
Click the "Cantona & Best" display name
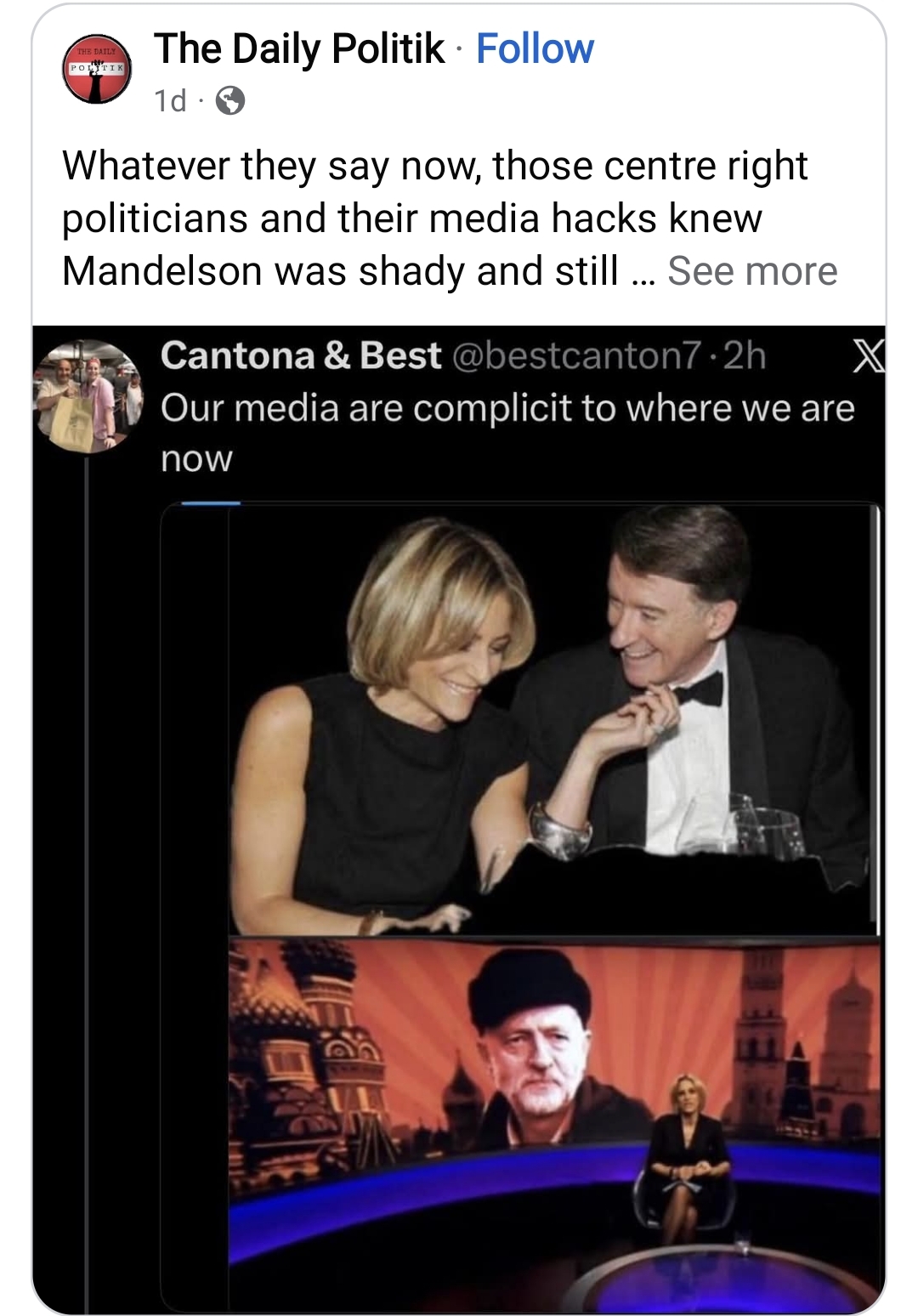click(x=301, y=355)
